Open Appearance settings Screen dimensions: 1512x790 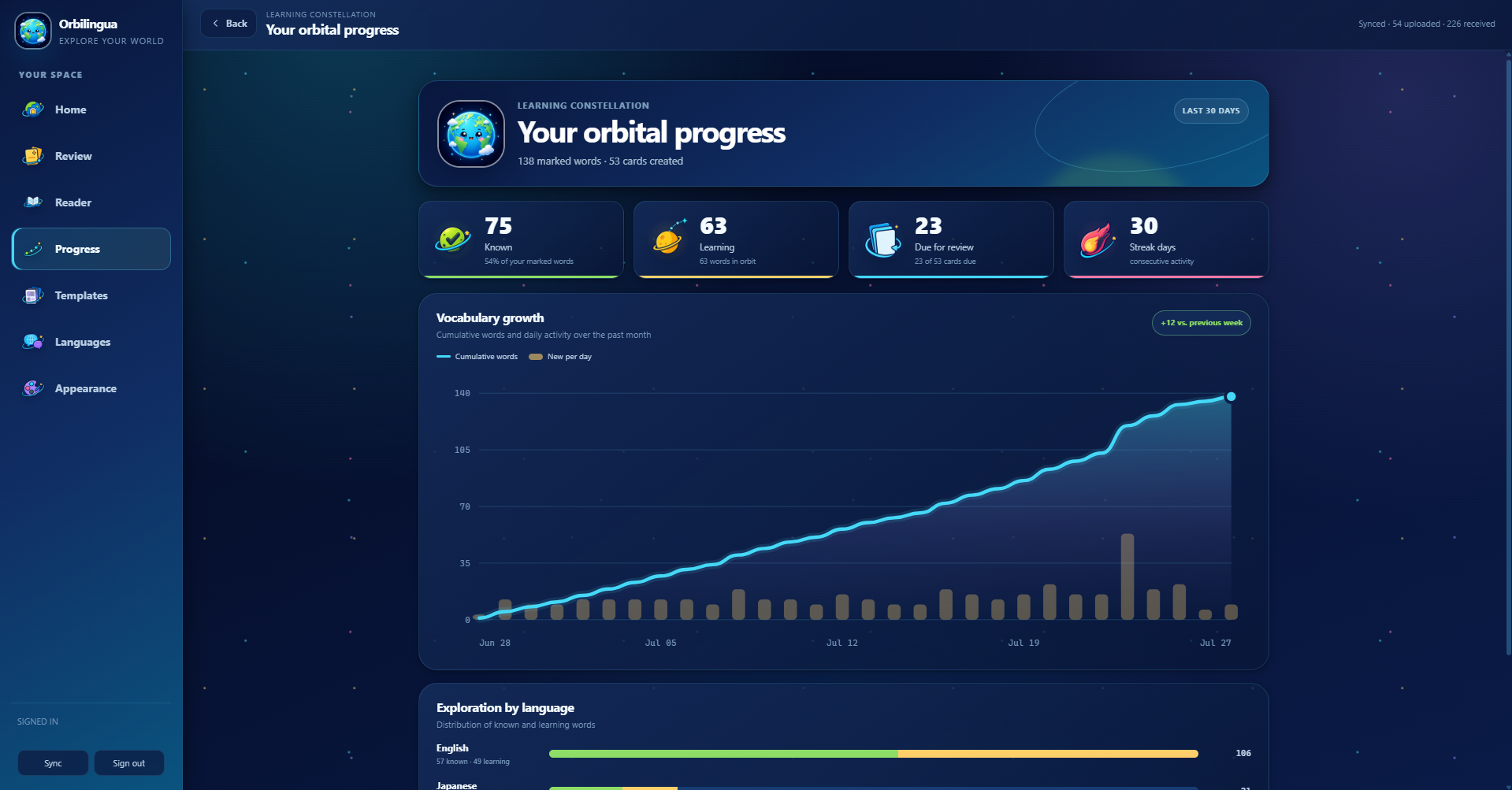[91, 388]
